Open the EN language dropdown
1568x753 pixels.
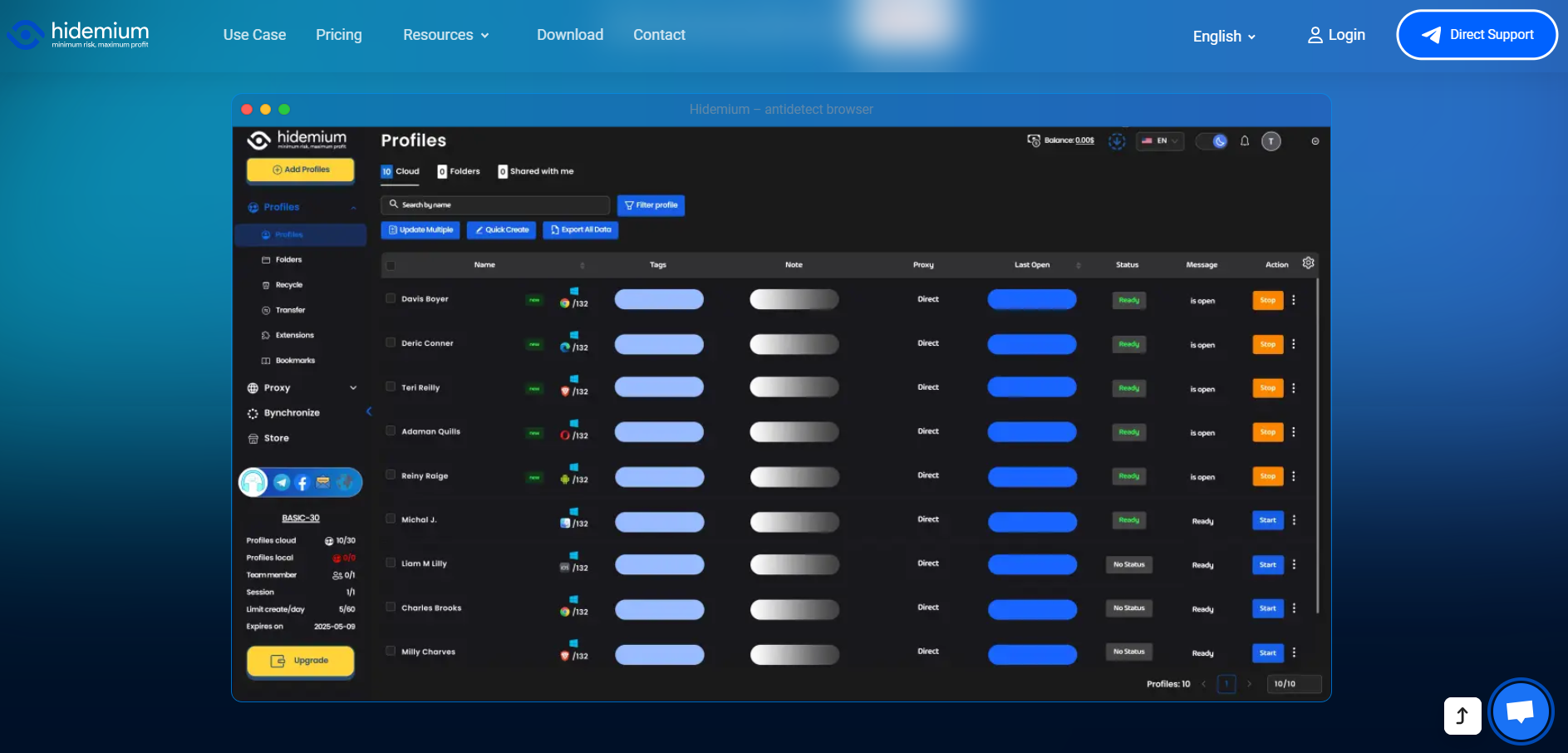coord(1160,141)
